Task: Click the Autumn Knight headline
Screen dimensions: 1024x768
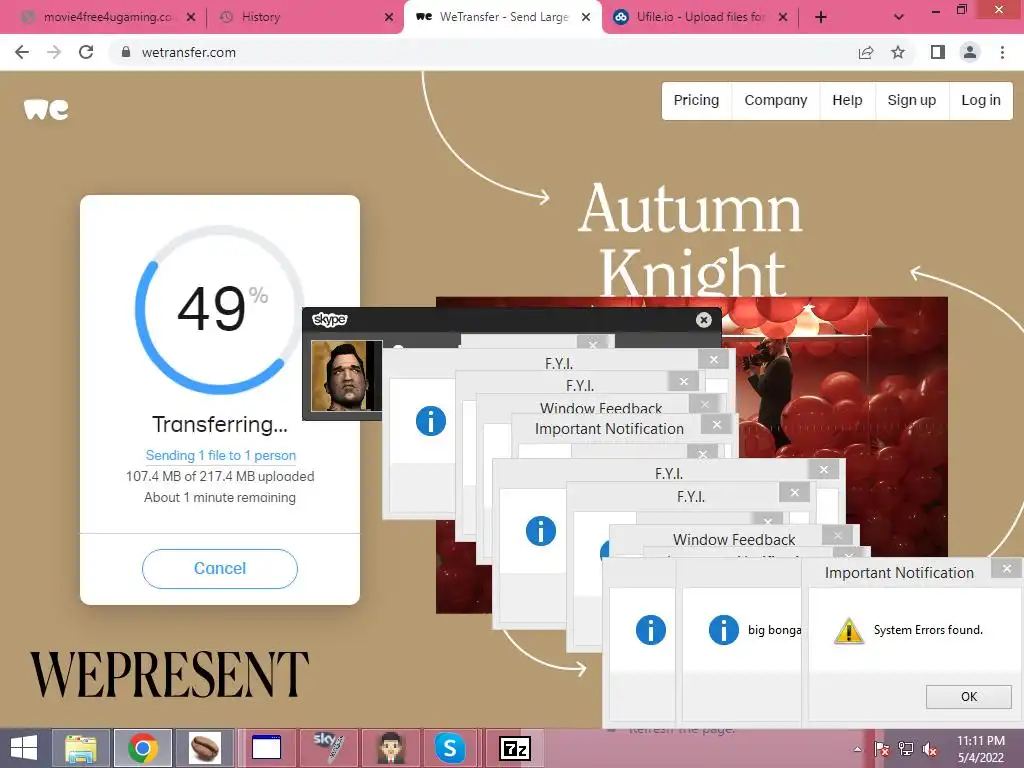Action: (691, 238)
